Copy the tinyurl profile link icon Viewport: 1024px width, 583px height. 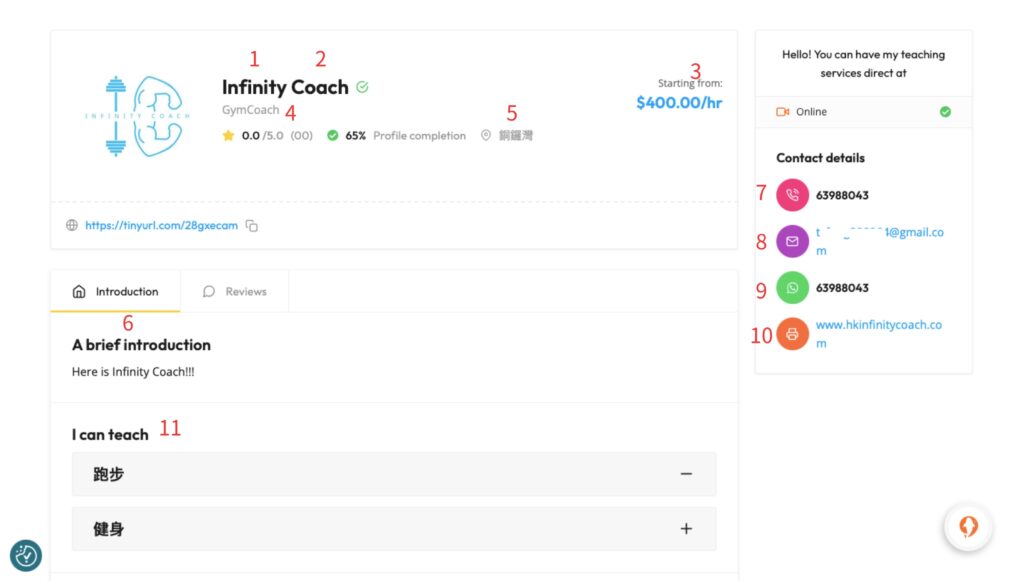[252, 226]
